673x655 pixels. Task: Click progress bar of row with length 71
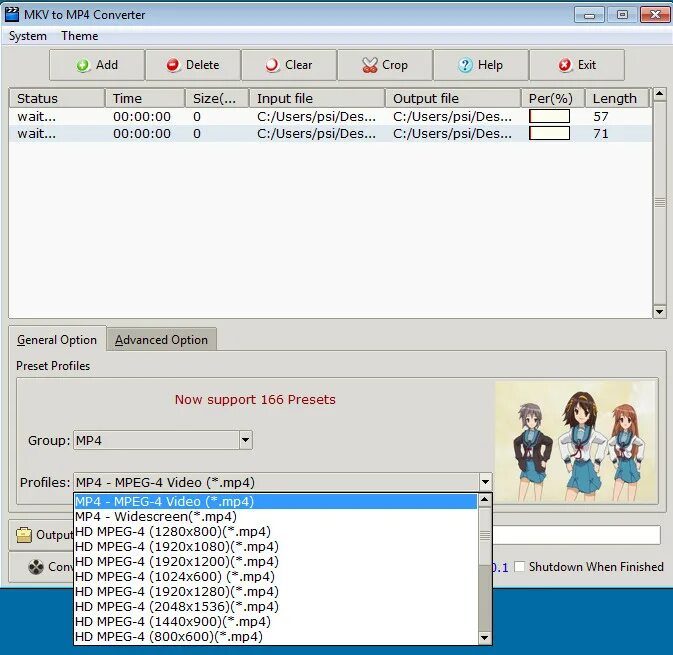[x=549, y=133]
